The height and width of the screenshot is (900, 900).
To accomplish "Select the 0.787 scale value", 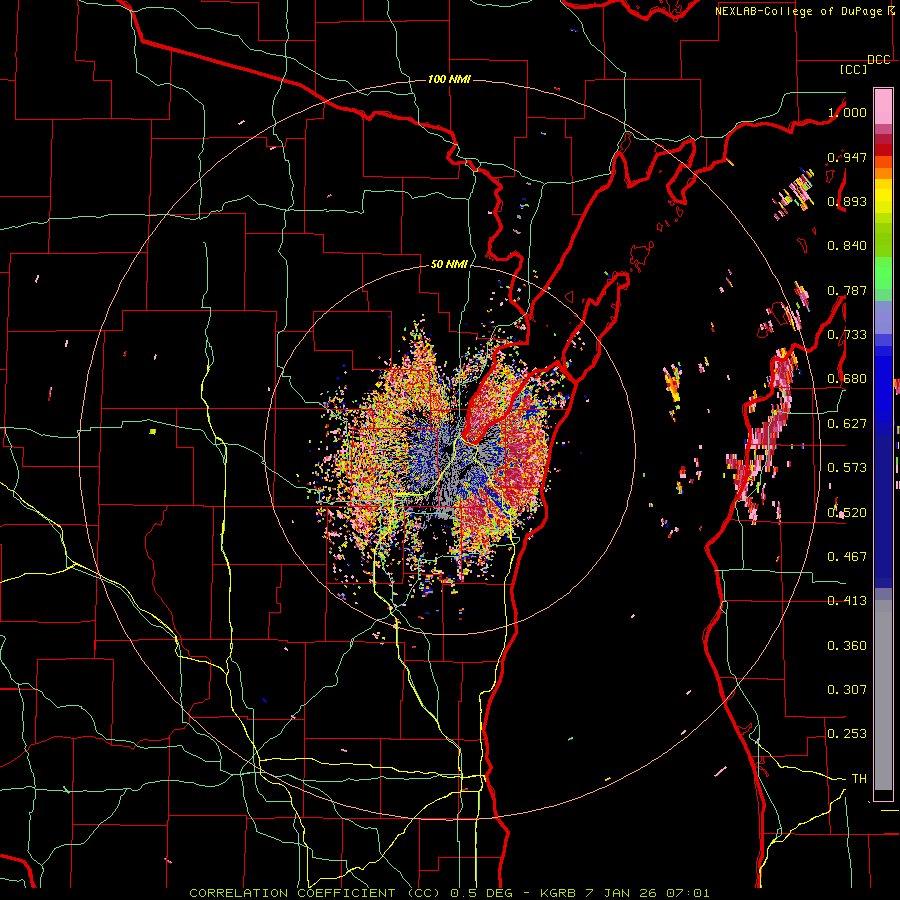I will (x=847, y=290).
